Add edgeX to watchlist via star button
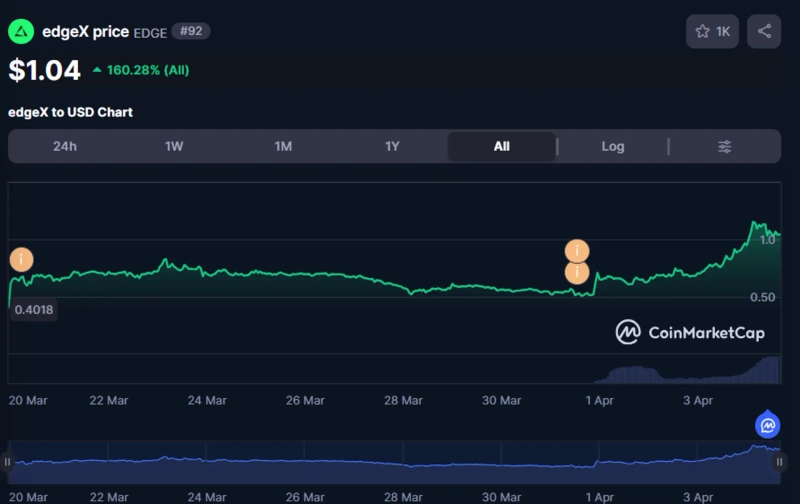 pos(711,32)
